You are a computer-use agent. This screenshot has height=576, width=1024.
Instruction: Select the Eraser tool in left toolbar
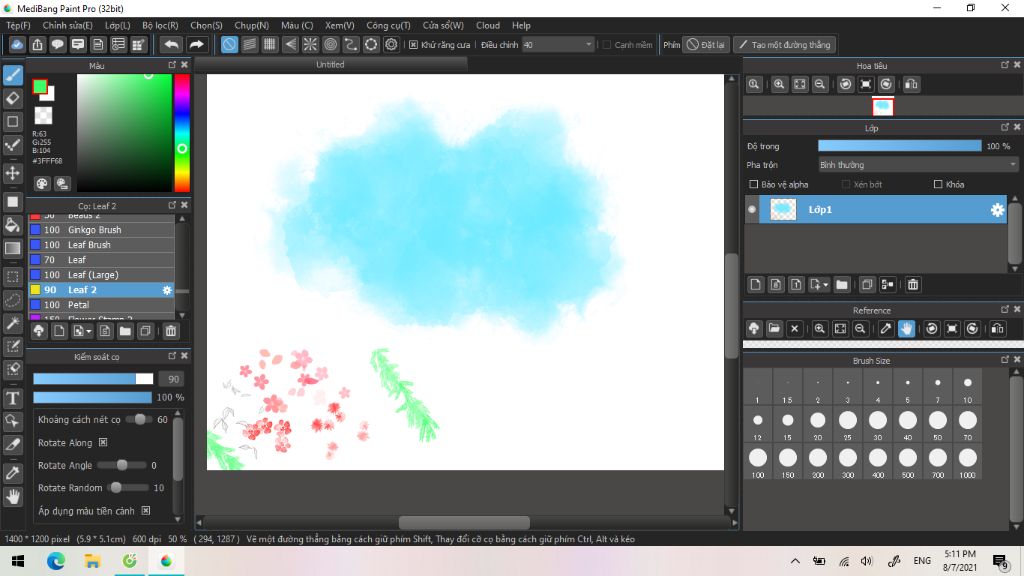[13, 98]
